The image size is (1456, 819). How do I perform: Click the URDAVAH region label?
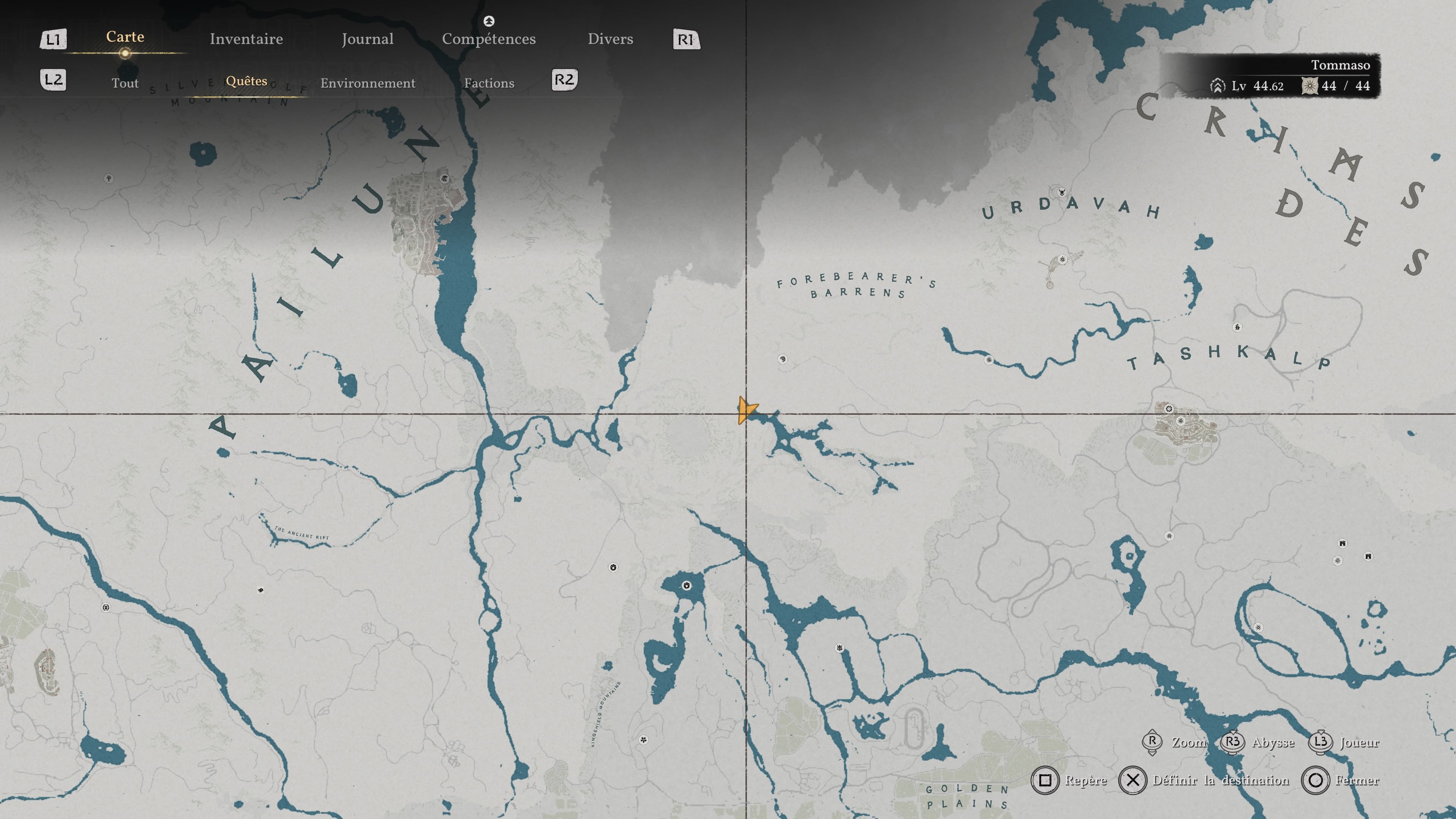click(x=1071, y=207)
